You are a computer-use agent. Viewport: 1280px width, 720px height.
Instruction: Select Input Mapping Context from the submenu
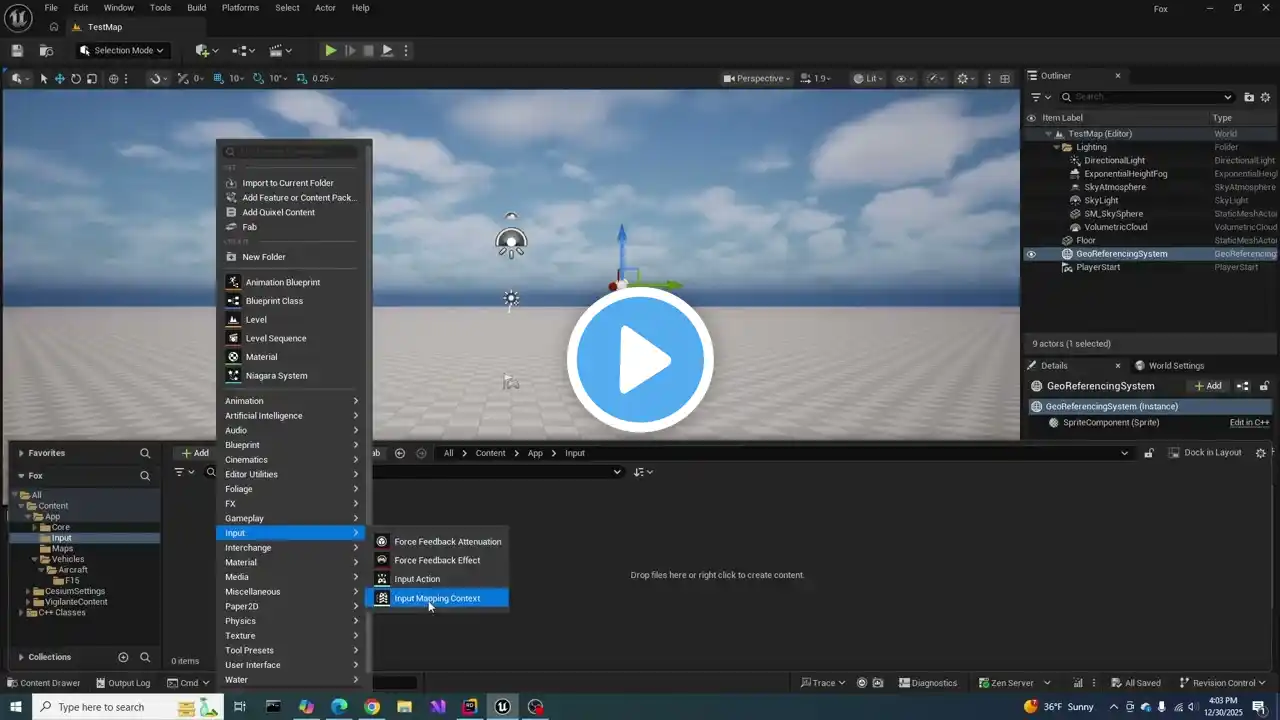coord(437,598)
